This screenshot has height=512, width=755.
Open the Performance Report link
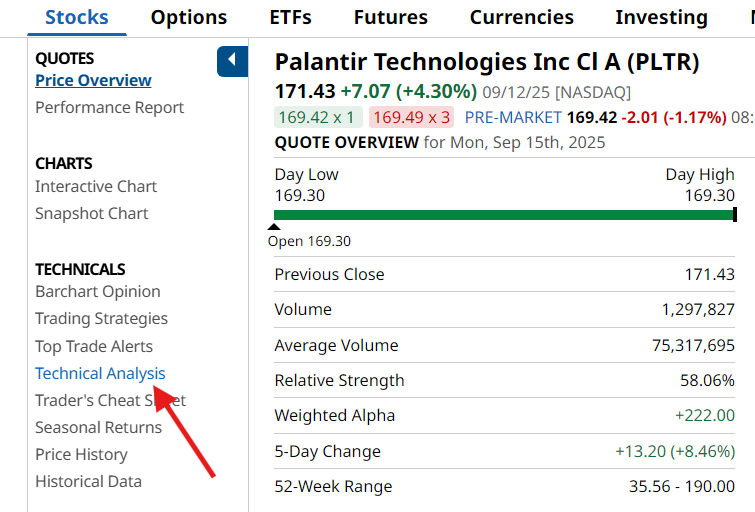pyautogui.click(x=109, y=107)
